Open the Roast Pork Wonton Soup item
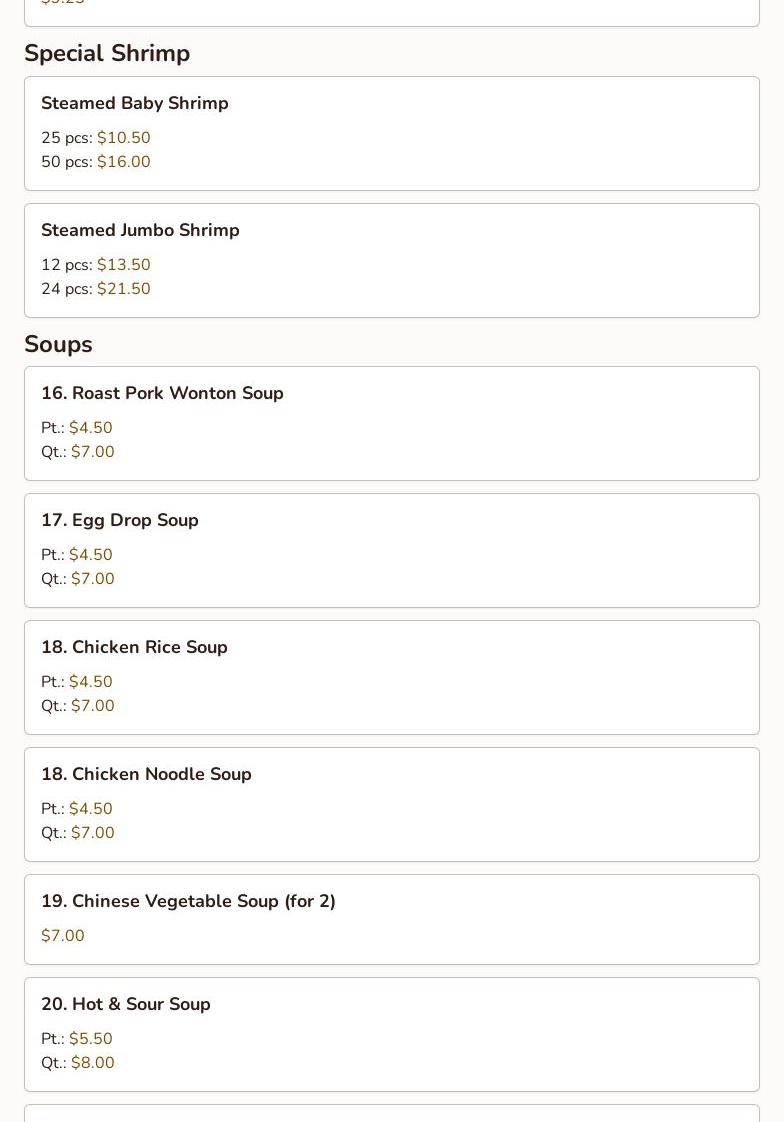The width and height of the screenshot is (784, 1122). tap(162, 393)
